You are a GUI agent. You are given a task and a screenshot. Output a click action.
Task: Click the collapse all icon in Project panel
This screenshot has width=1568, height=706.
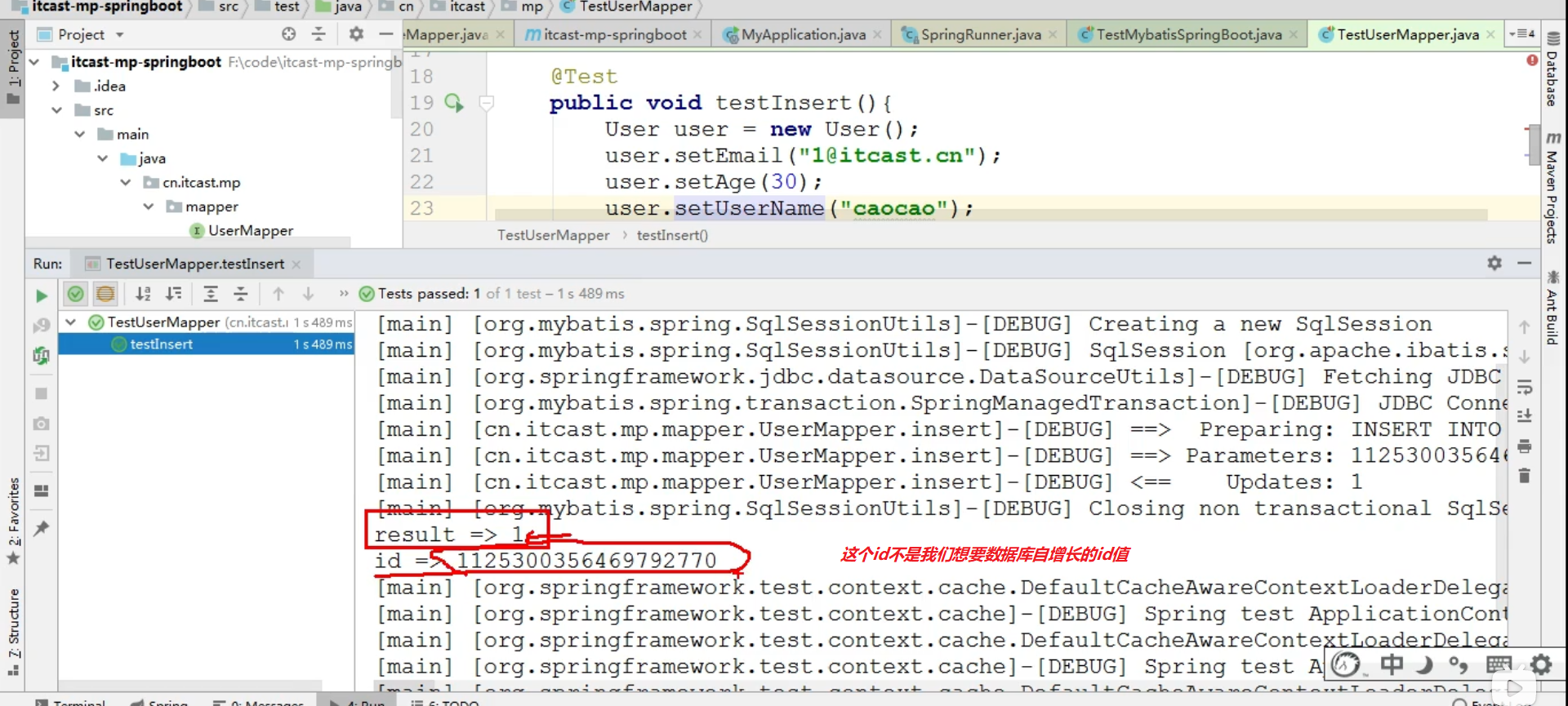click(x=318, y=34)
